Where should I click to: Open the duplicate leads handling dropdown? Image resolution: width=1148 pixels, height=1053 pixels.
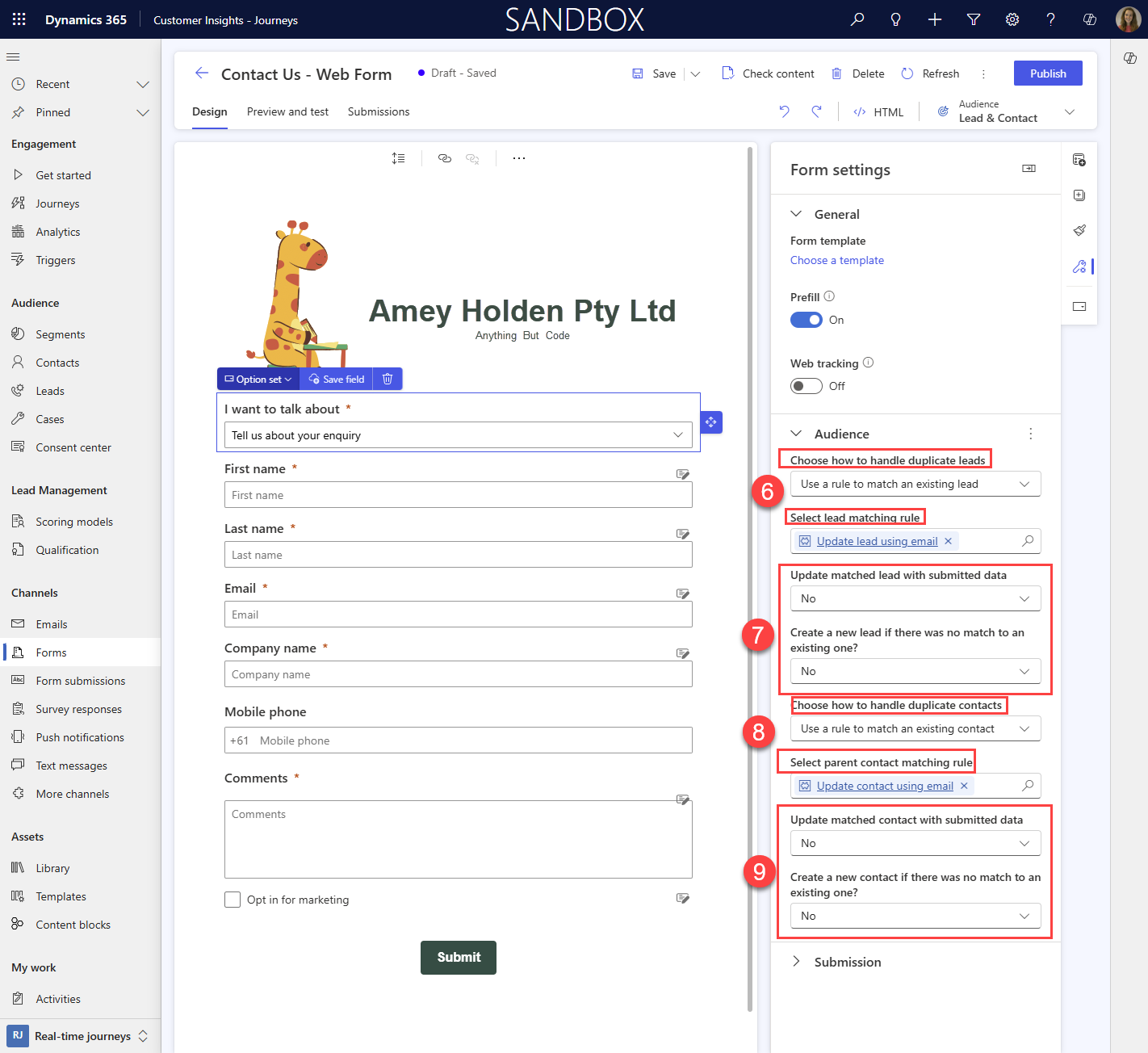click(x=915, y=484)
